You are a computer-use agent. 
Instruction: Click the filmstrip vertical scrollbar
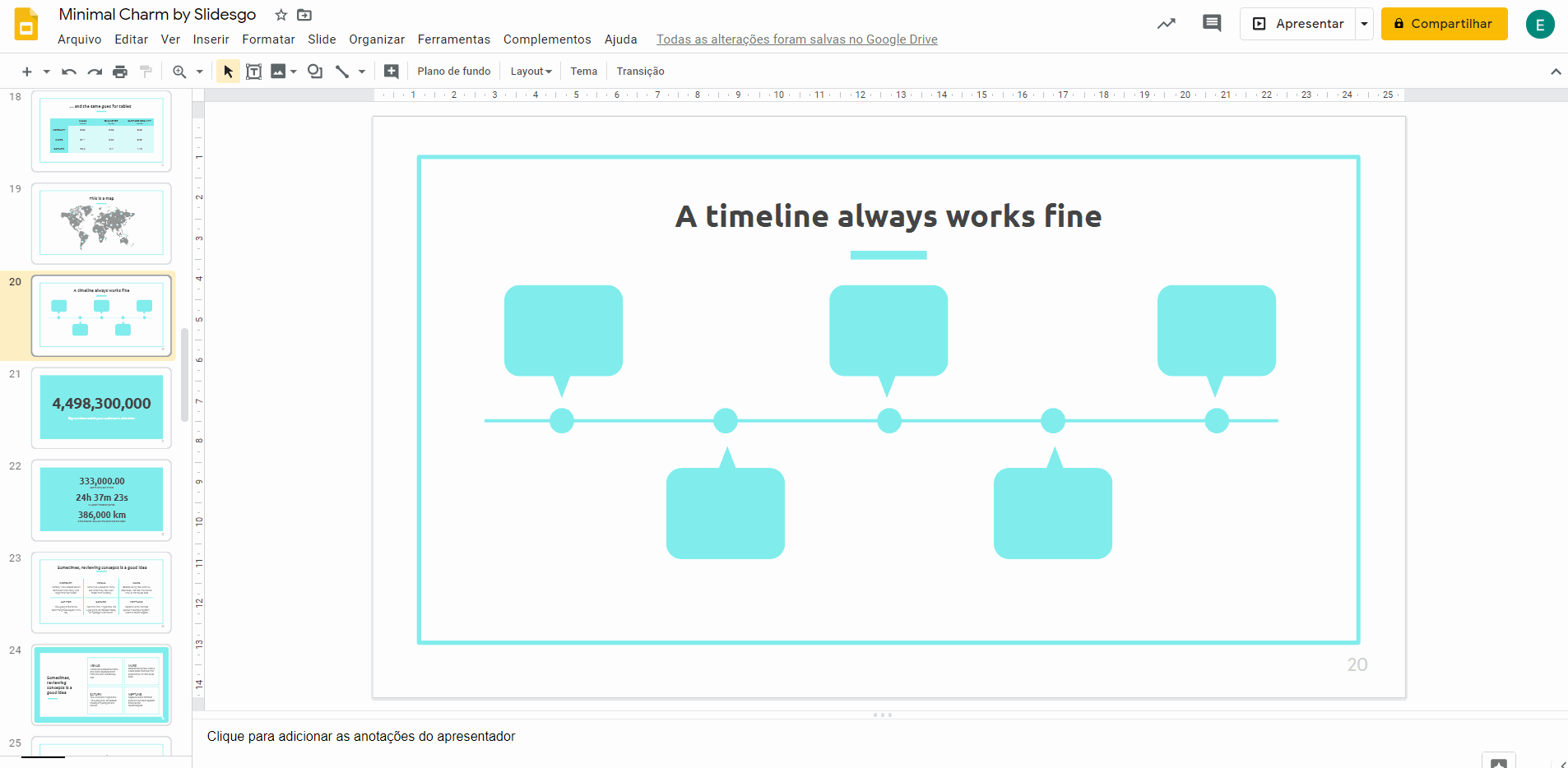185,374
